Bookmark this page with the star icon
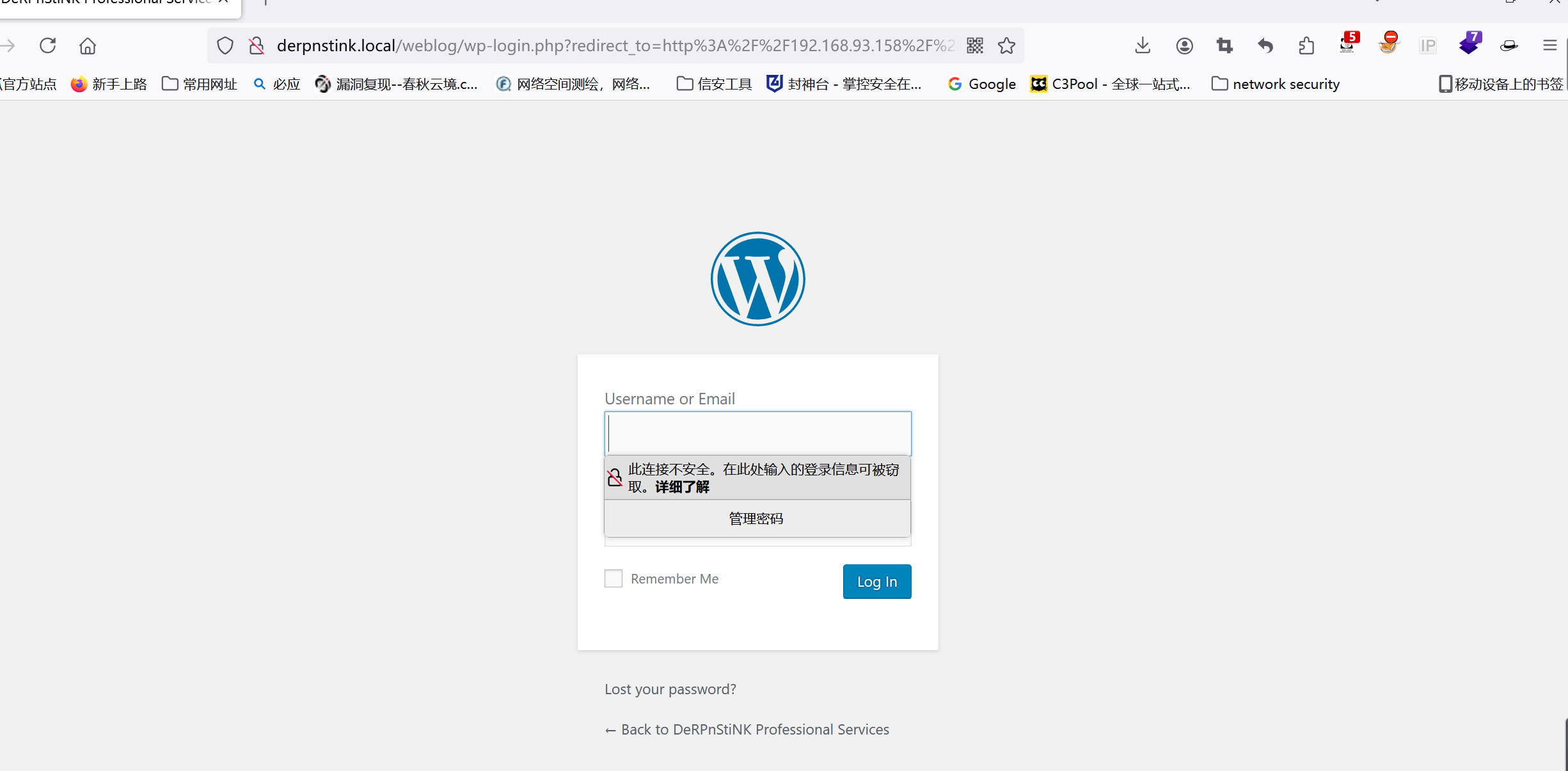 (1006, 45)
